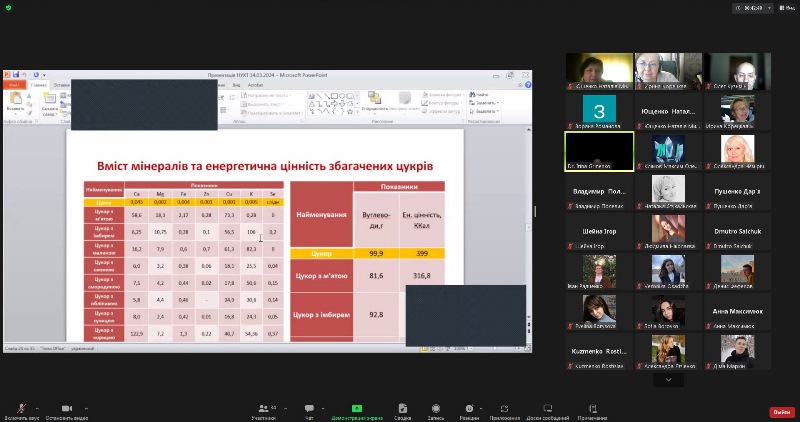The height and width of the screenshot is (422, 800).
Task: Click the Summary icon in Zoom toolbar
Action: click(403, 408)
